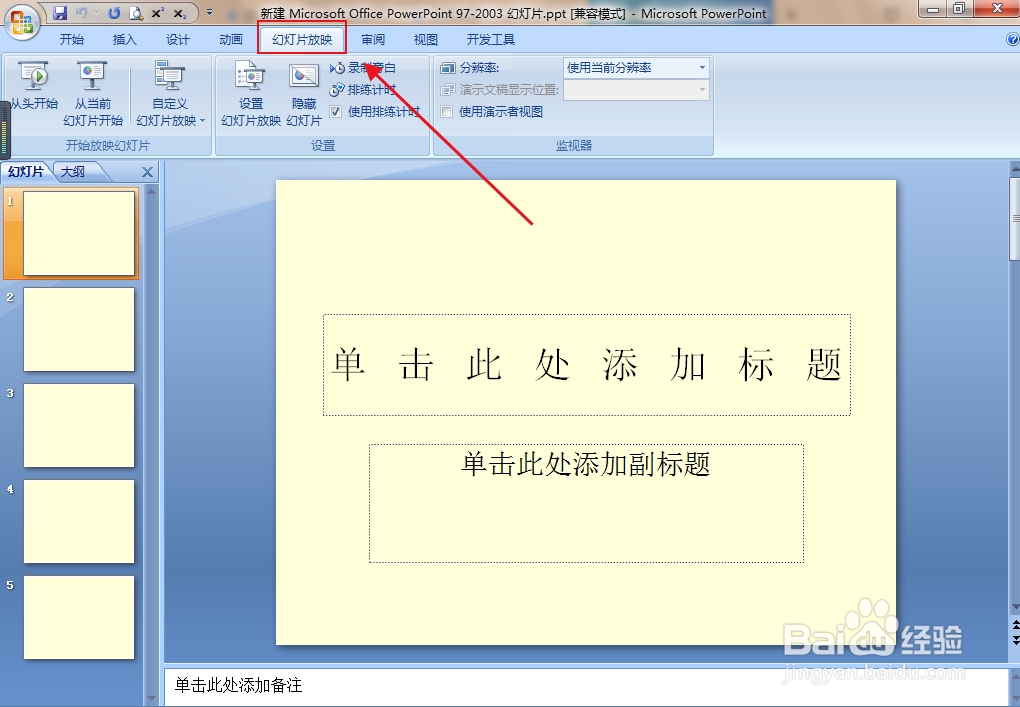
Task: Click 录制旁白 record narration
Action: click(363, 68)
